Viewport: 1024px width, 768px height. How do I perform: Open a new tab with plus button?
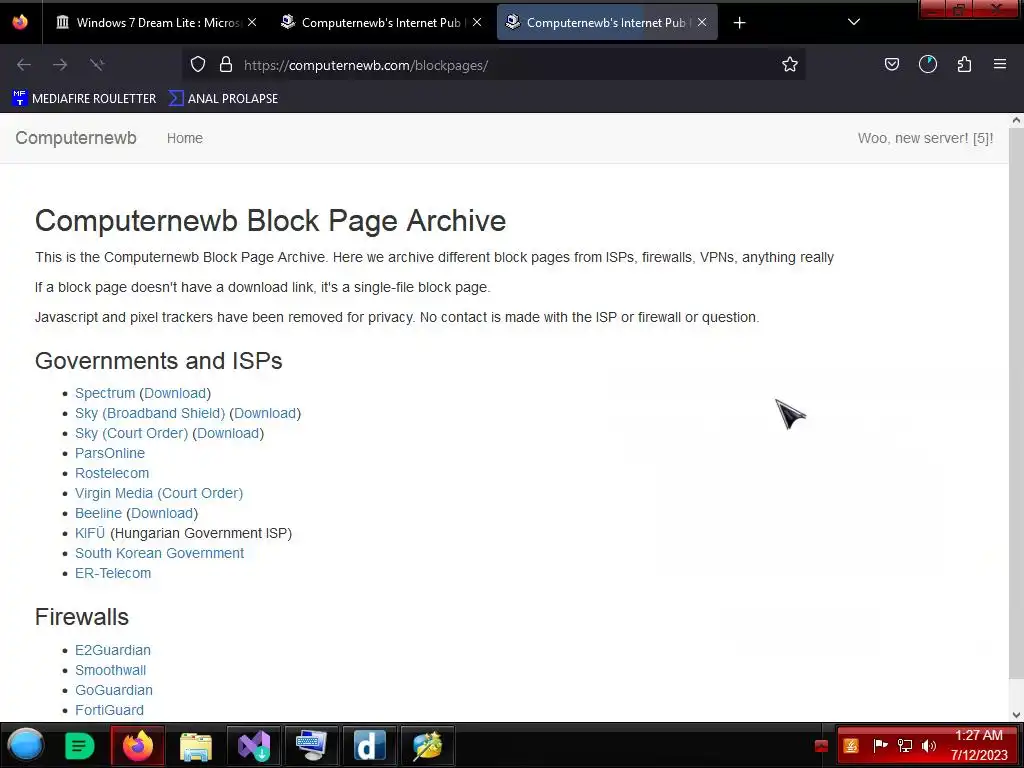[x=739, y=23]
